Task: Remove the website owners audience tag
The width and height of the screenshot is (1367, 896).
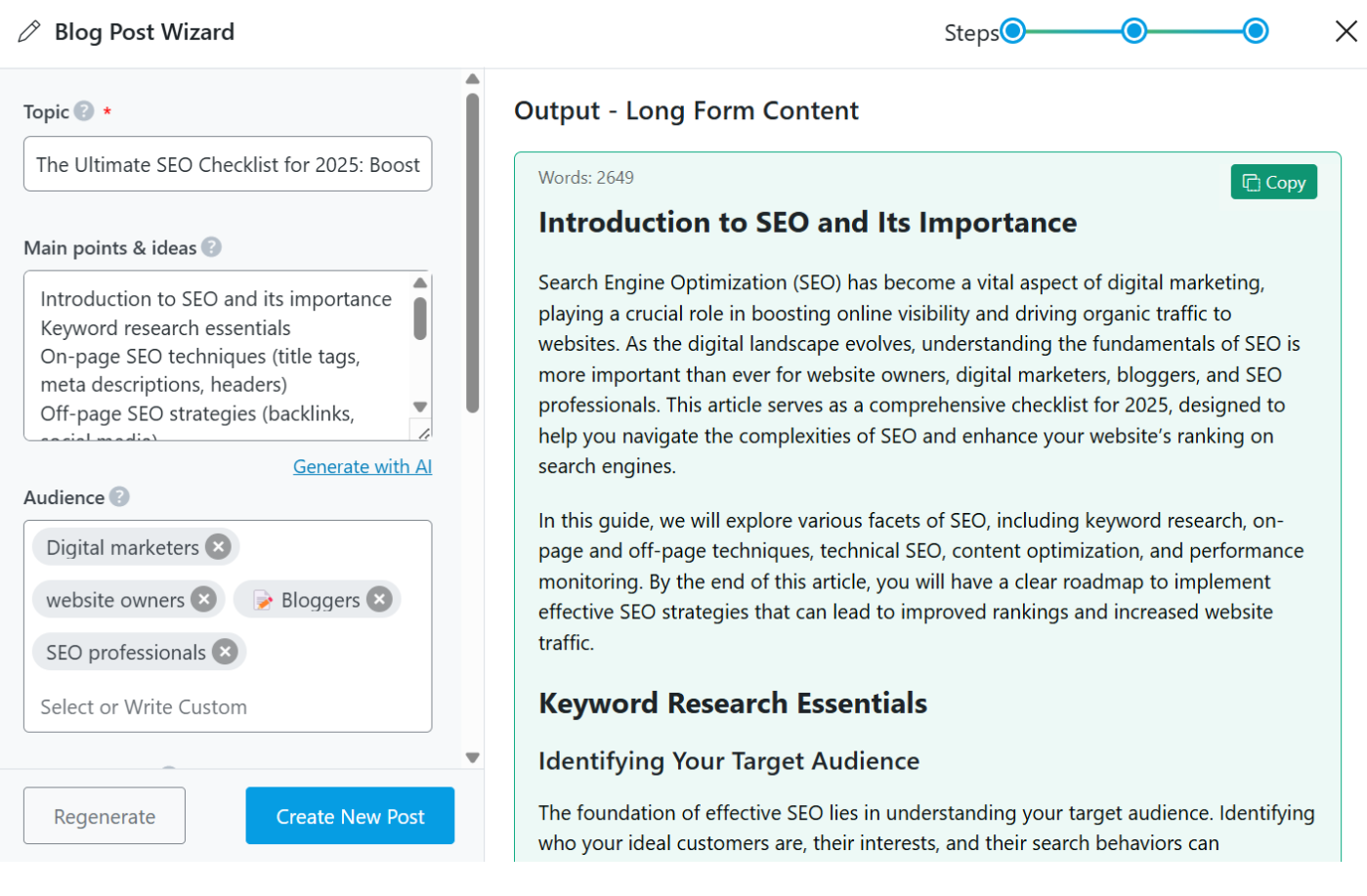Action: 203,599
